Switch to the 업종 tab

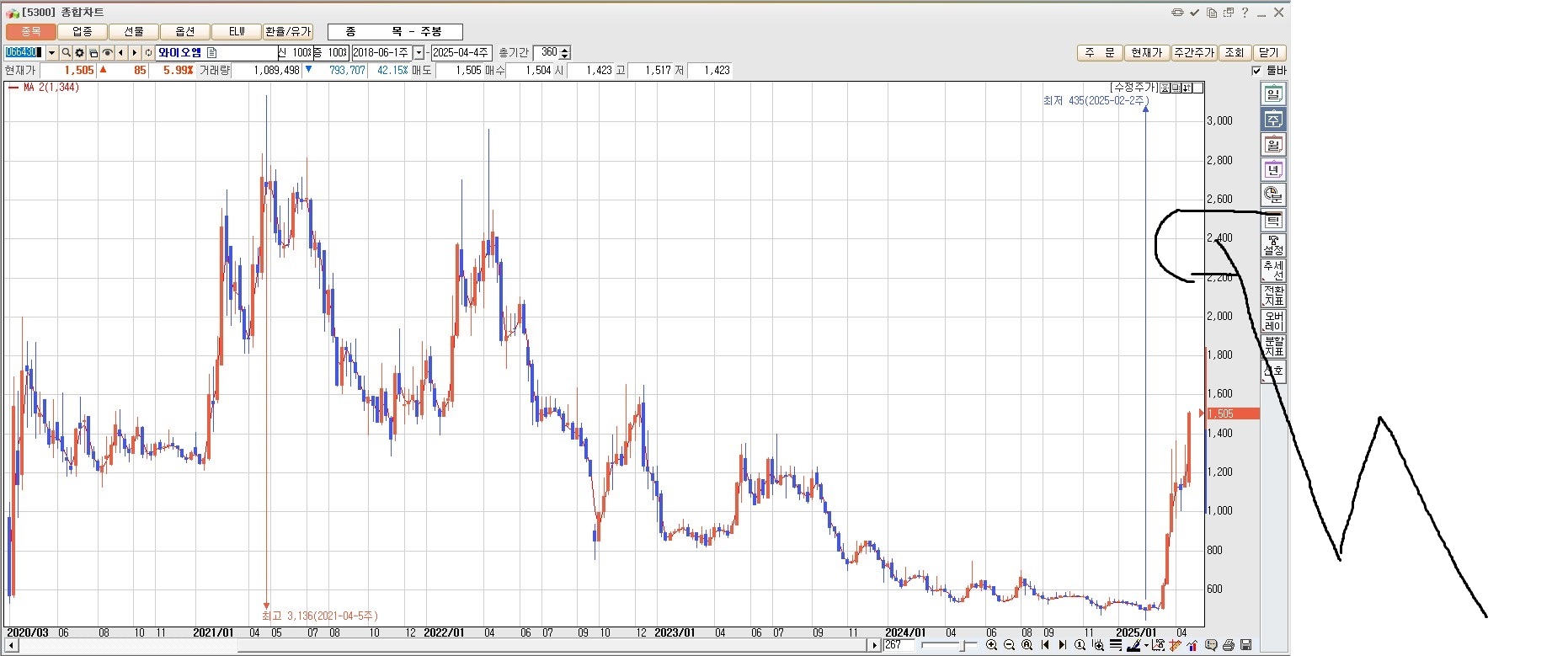pos(82,32)
